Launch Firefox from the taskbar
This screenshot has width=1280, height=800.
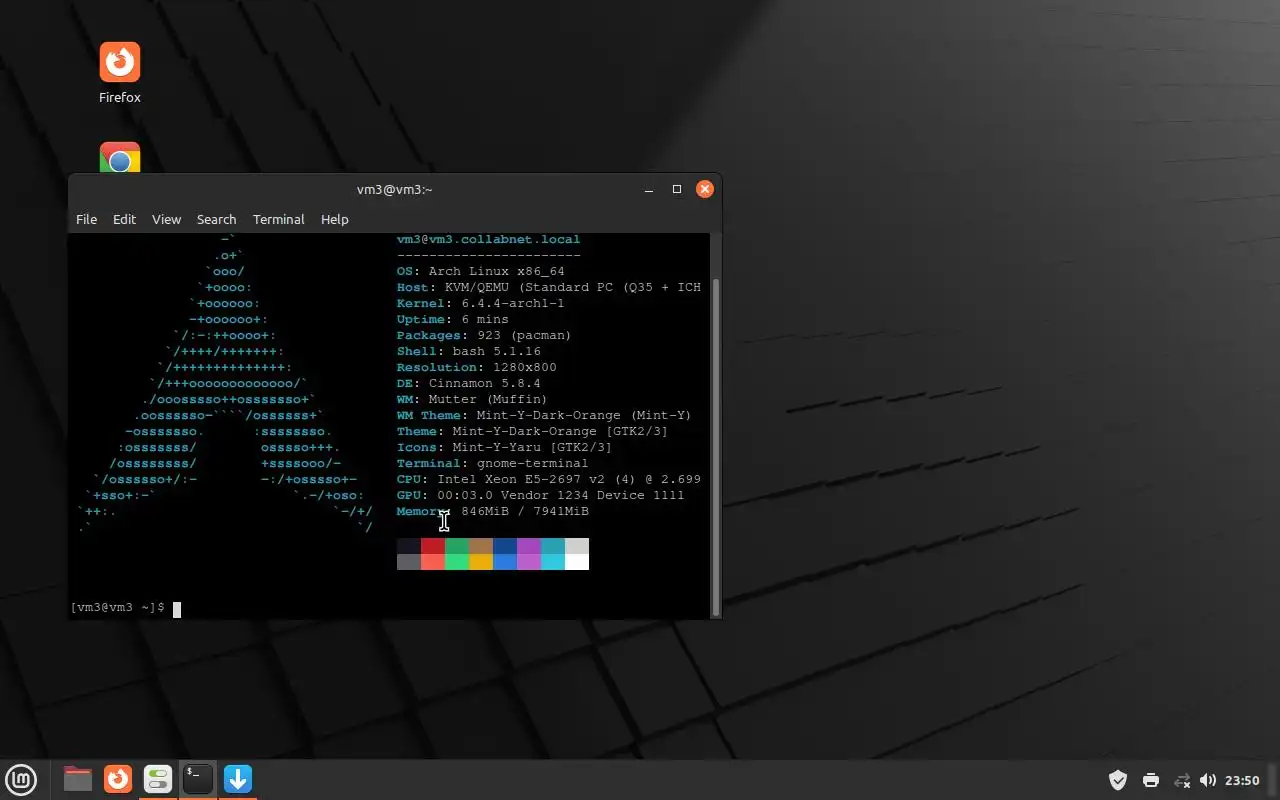[118, 779]
